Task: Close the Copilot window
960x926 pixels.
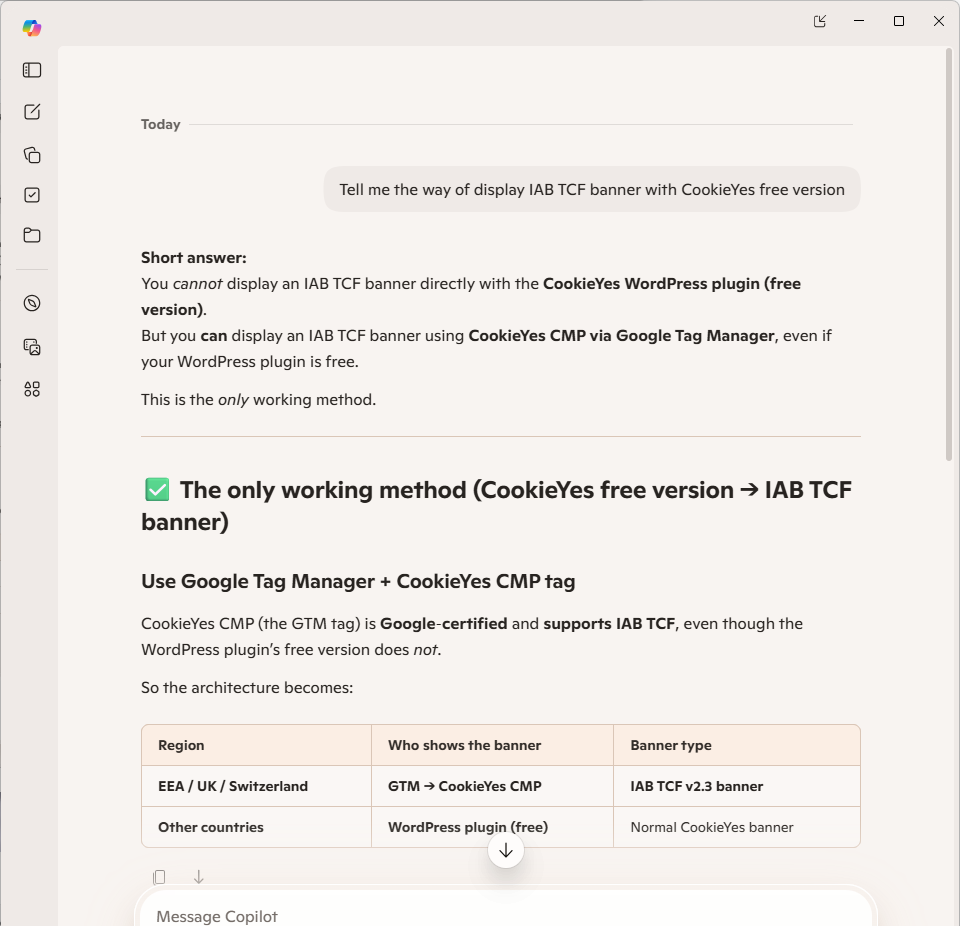Action: (939, 21)
